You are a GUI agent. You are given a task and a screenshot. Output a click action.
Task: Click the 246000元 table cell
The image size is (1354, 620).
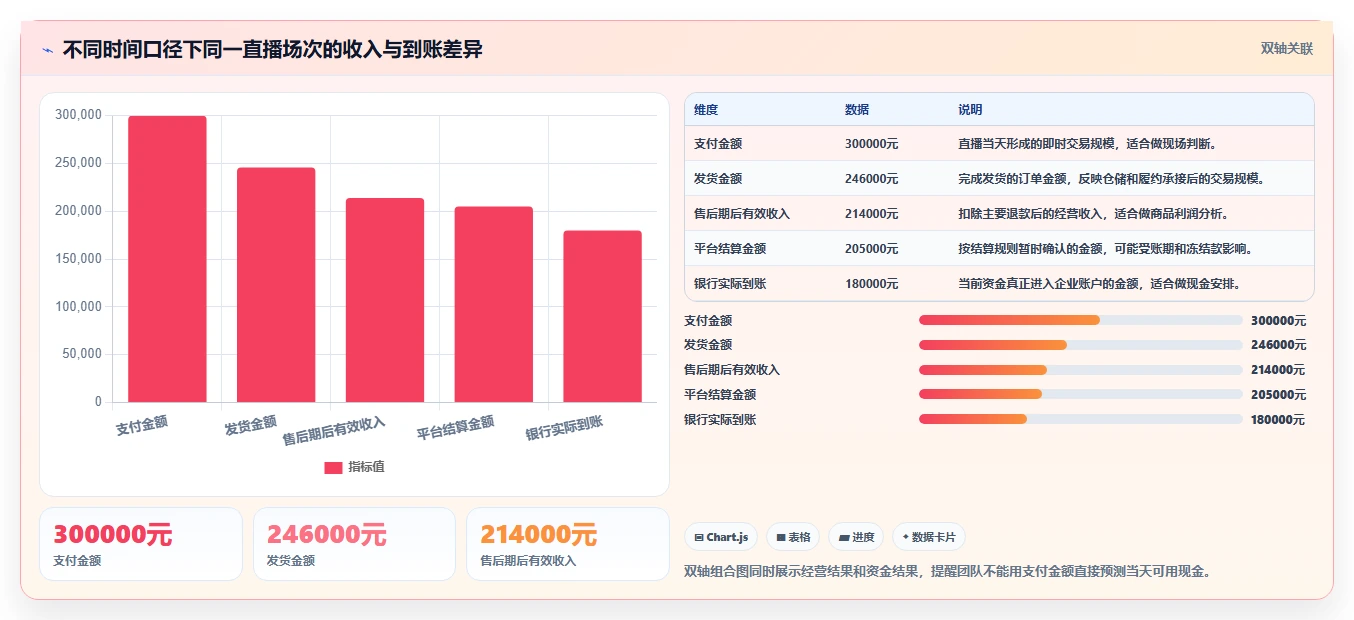(x=872, y=179)
